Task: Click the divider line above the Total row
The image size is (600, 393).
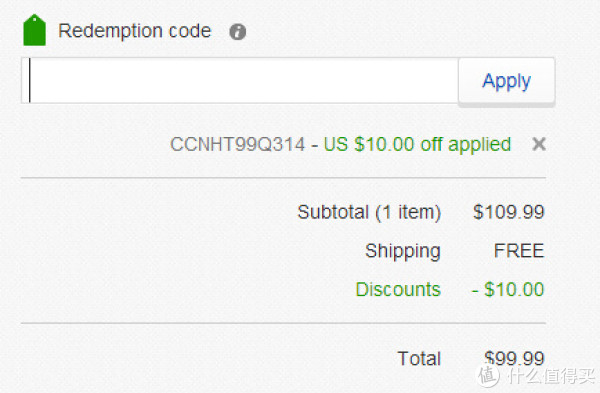Action: [283, 323]
